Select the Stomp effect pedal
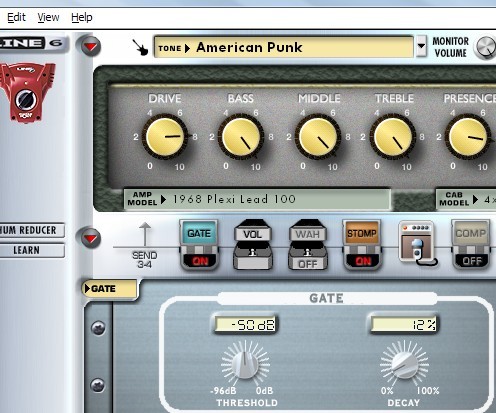 [362, 233]
